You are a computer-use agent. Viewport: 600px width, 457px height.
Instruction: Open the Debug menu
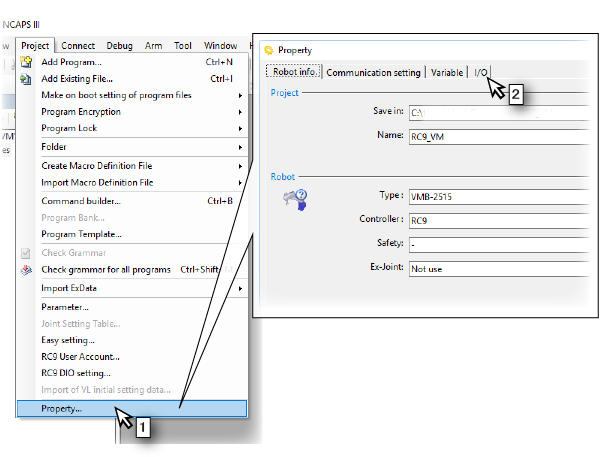coord(119,45)
